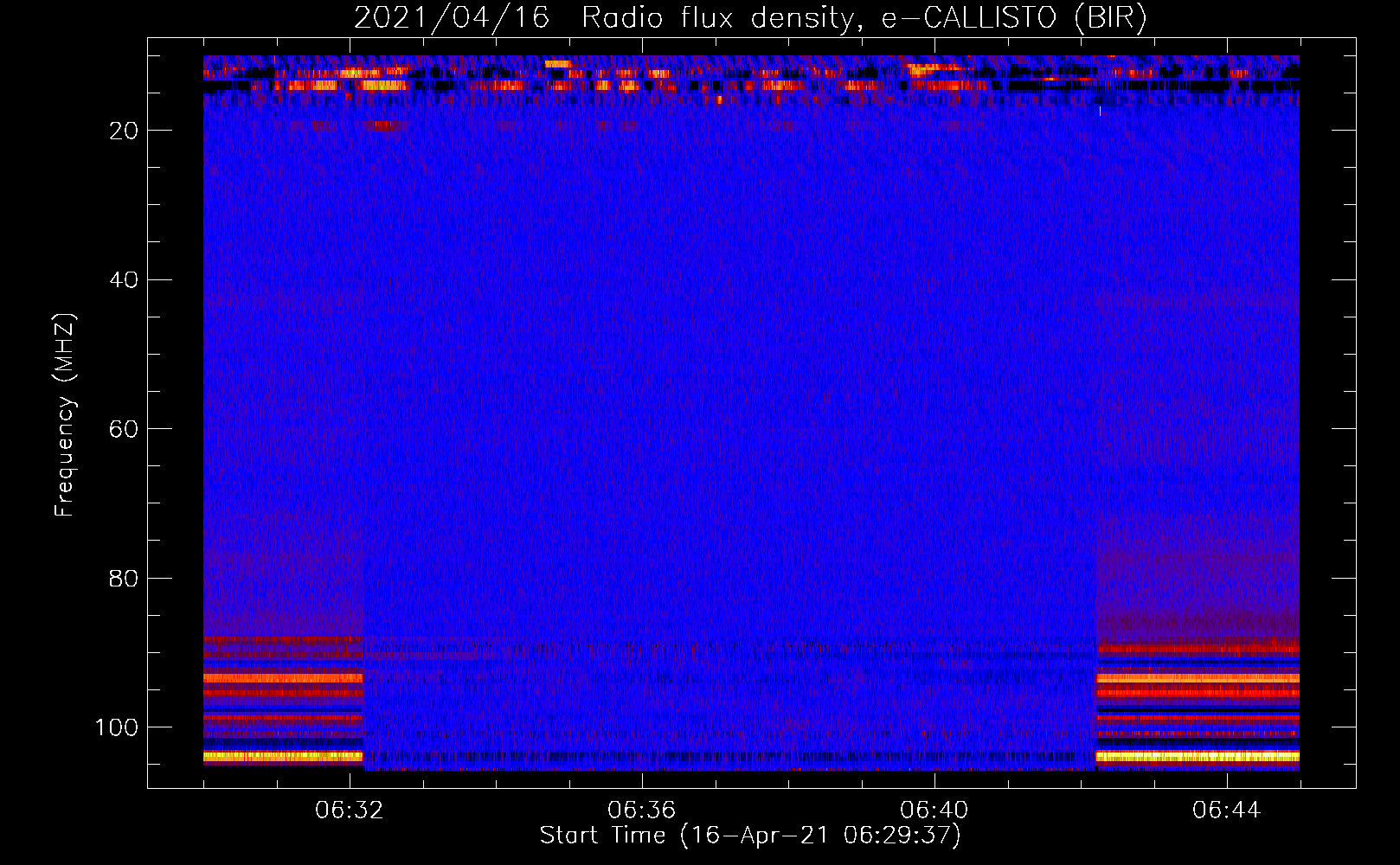1400x865 pixels.
Task: Click the '06:32' time tick label
Action: [350, 811]
